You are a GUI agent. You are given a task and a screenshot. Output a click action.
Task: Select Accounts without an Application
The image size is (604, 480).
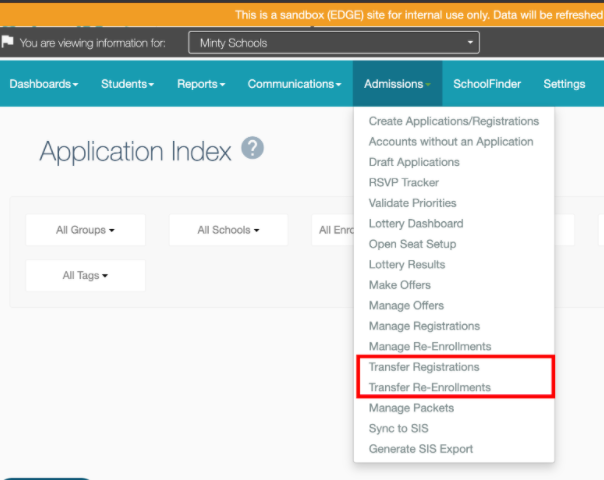tap(451, 142)
